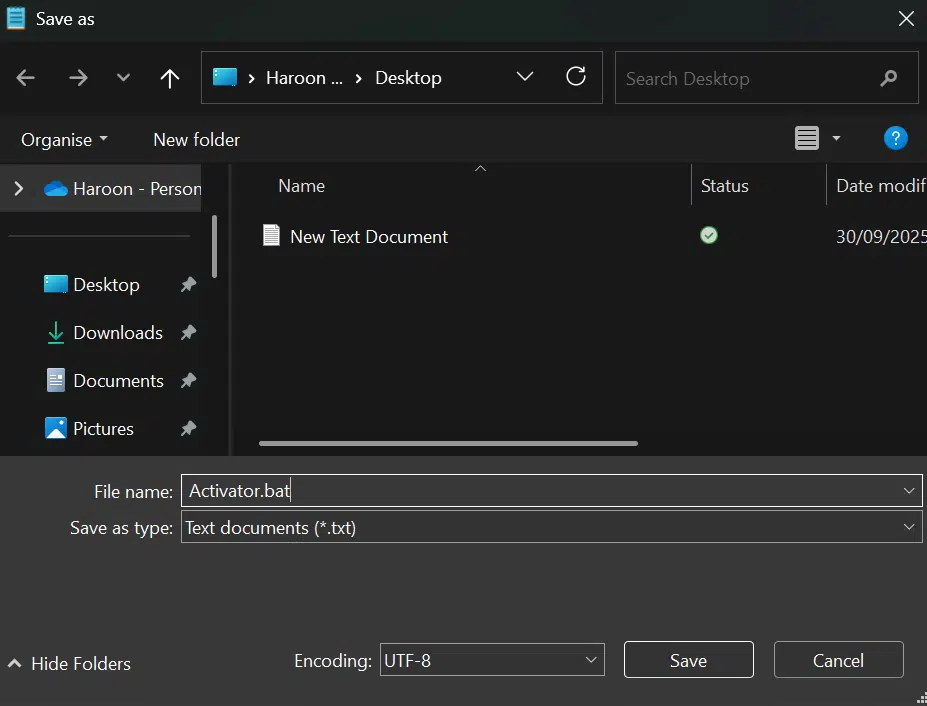Viewport: 927px width, 706px height.
Task: Click the horizontal scrollbar in file list
Action: point(448,443)
